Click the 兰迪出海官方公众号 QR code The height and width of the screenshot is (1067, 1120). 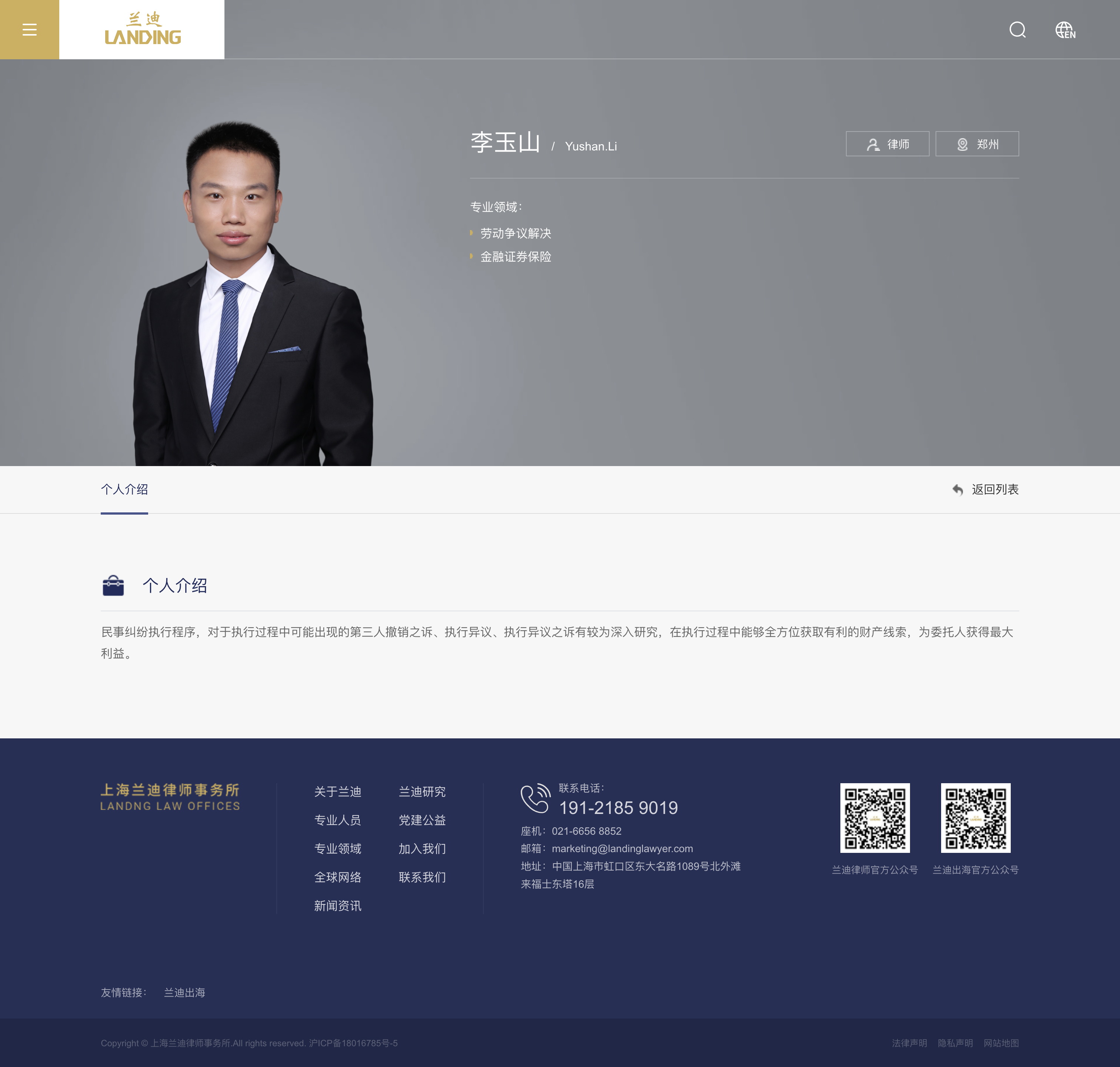click(x=976, y=818)
